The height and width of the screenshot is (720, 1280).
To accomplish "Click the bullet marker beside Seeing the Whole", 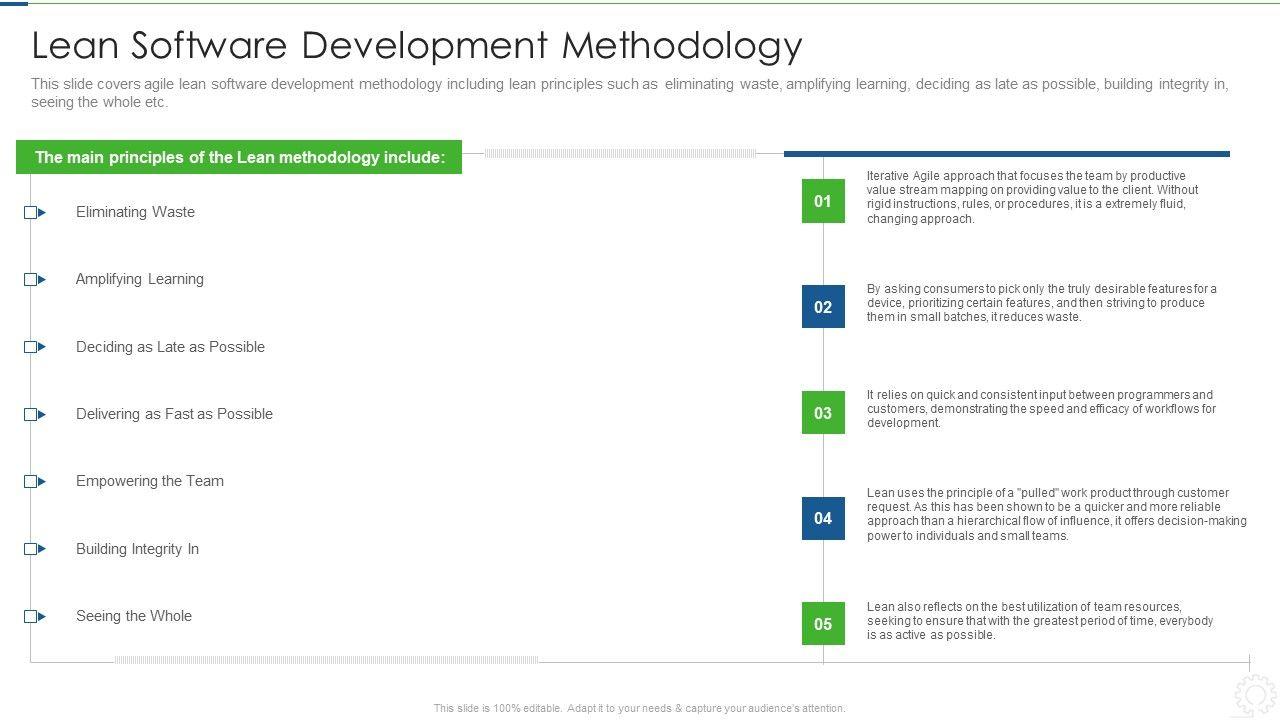I will tap(34, 616).
